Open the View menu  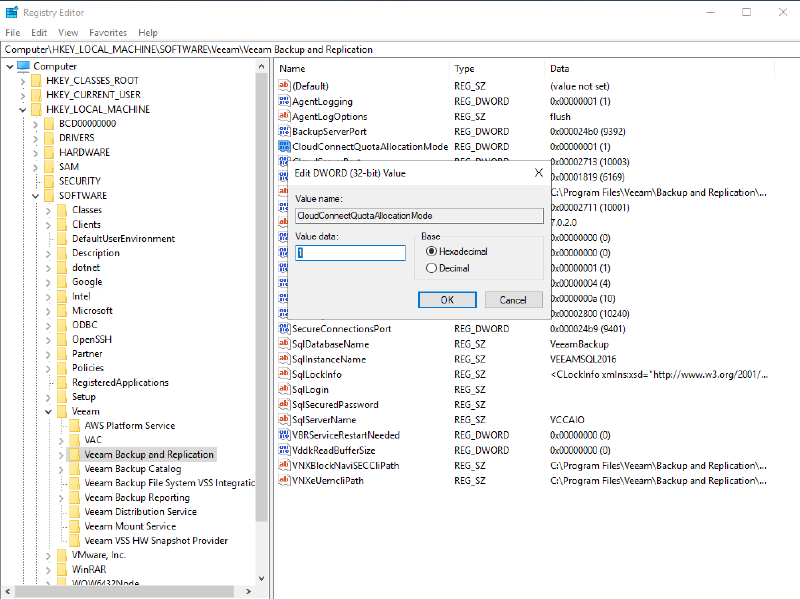(68, 33)
